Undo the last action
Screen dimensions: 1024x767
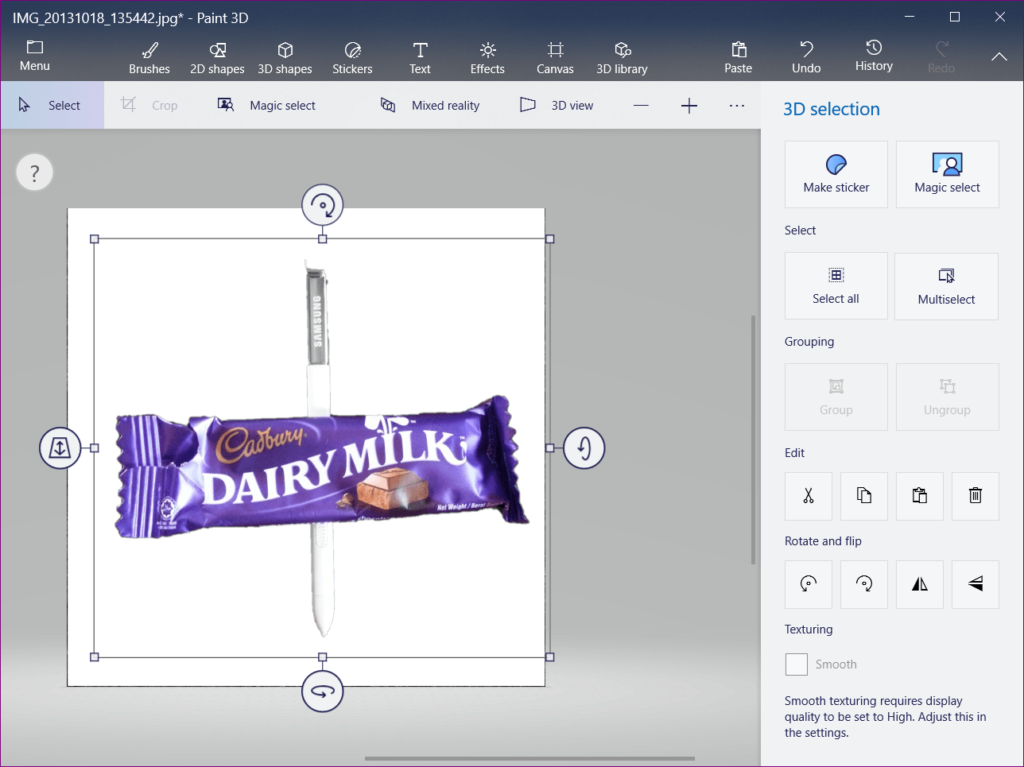click(x=806, y=57)
